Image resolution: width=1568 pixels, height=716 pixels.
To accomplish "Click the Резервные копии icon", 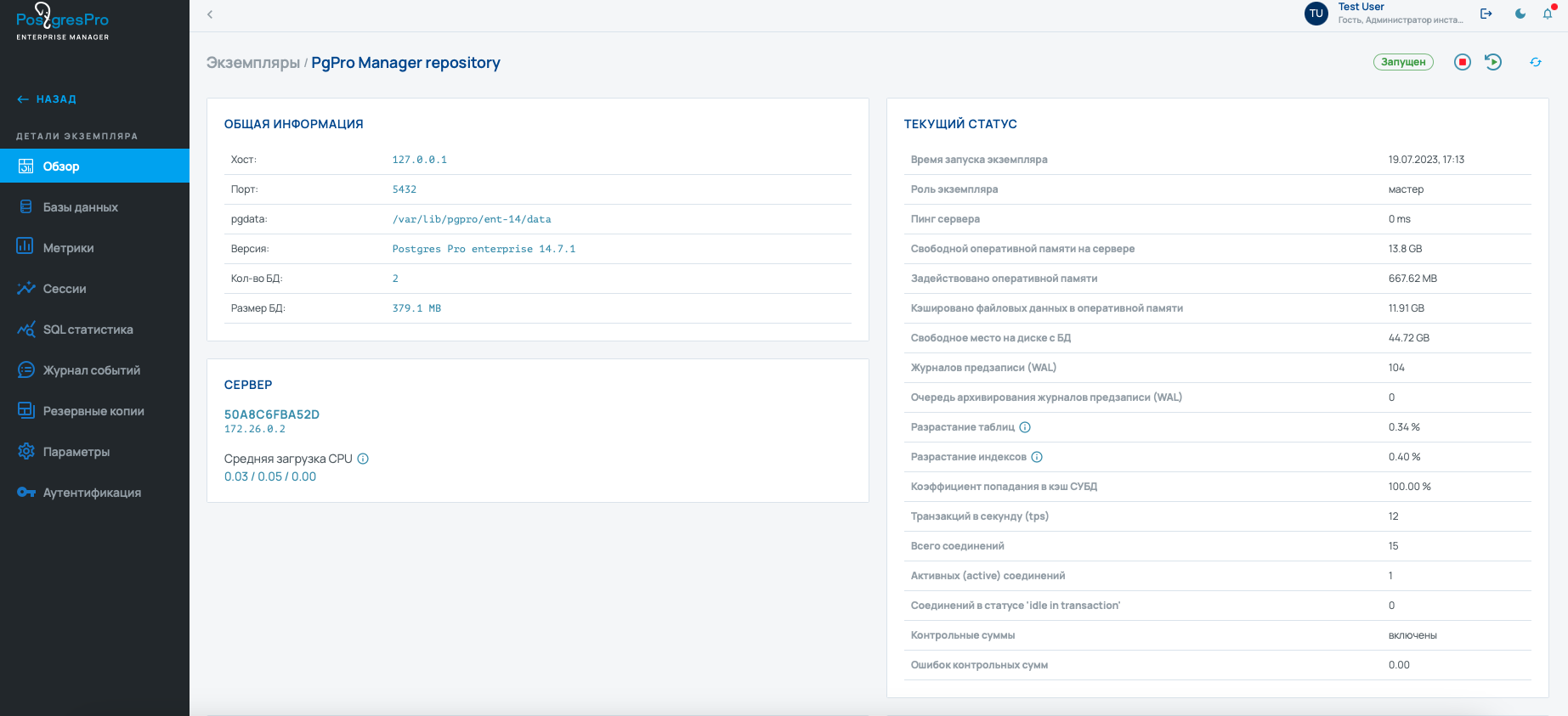I will (x=25, y=410).
